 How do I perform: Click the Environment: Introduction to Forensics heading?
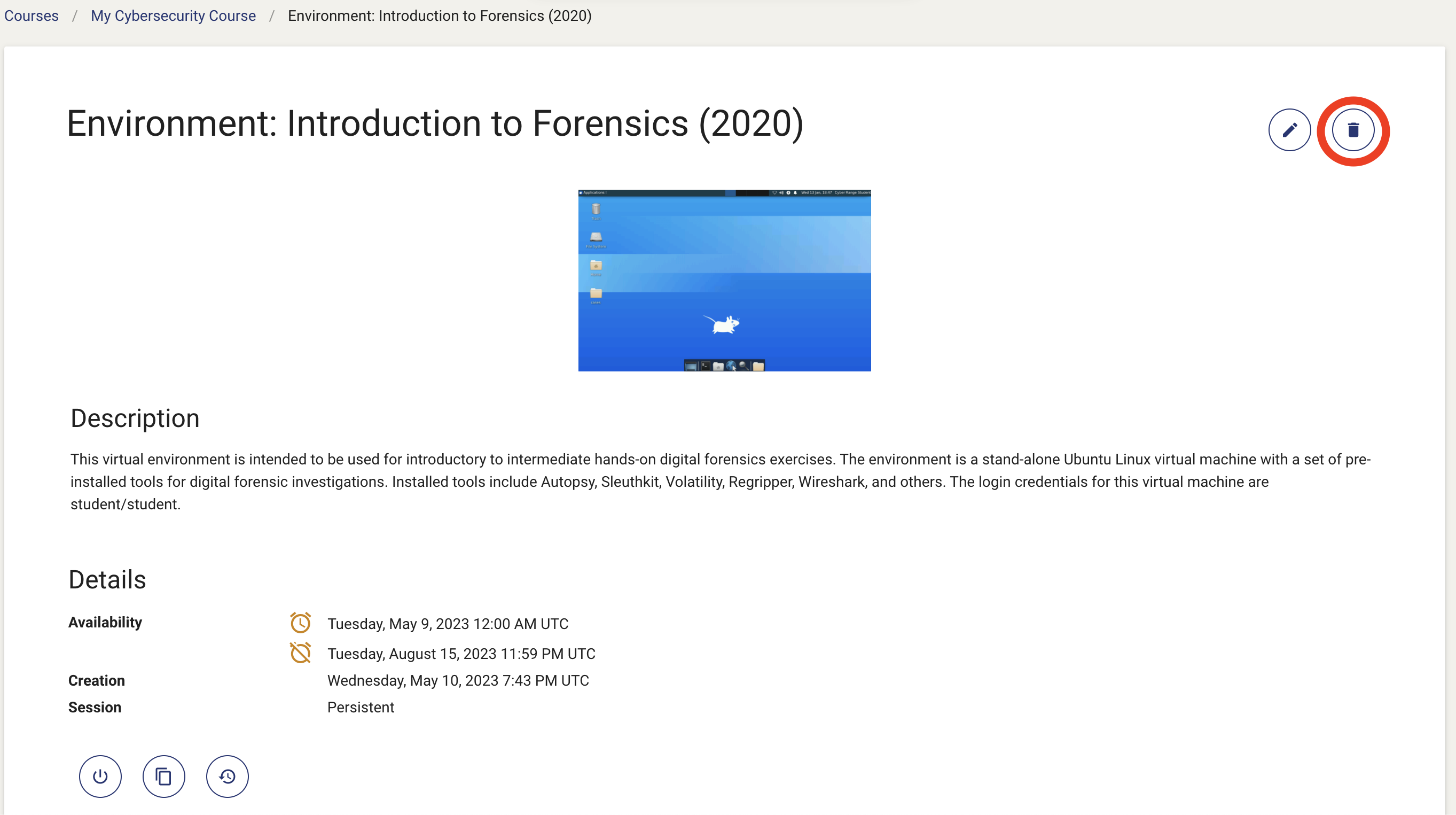point(435,123)
